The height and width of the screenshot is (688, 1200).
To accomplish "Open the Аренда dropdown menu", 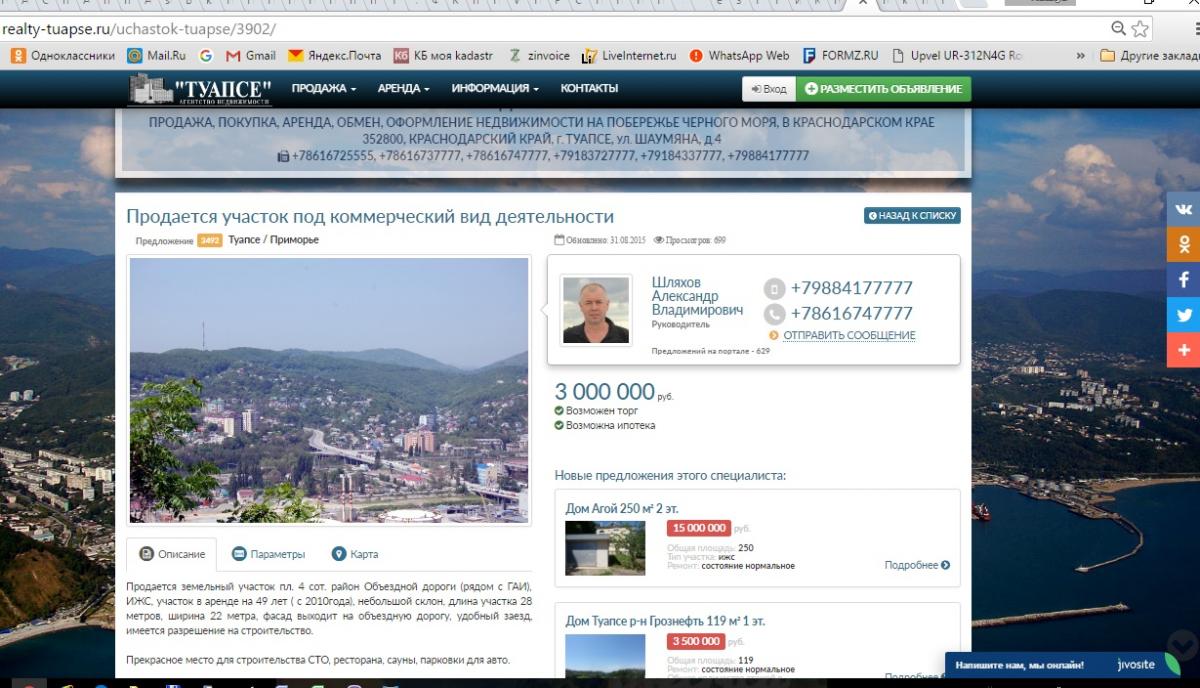I will (403, 89).
